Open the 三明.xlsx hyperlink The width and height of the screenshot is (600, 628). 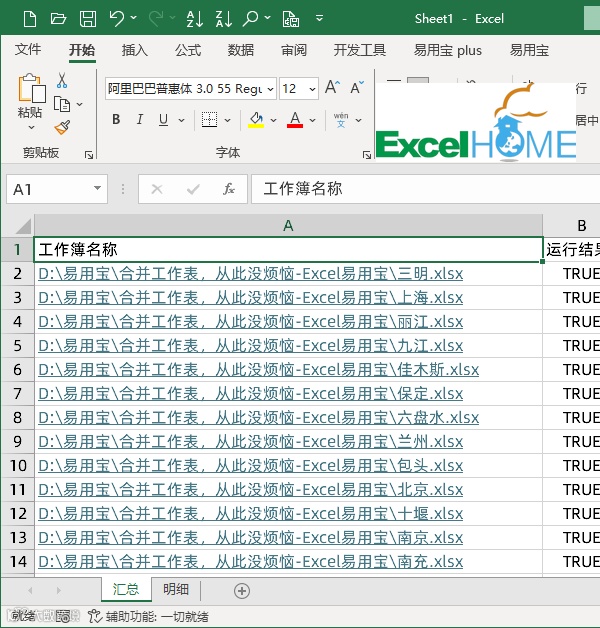(x=251, y=274)
